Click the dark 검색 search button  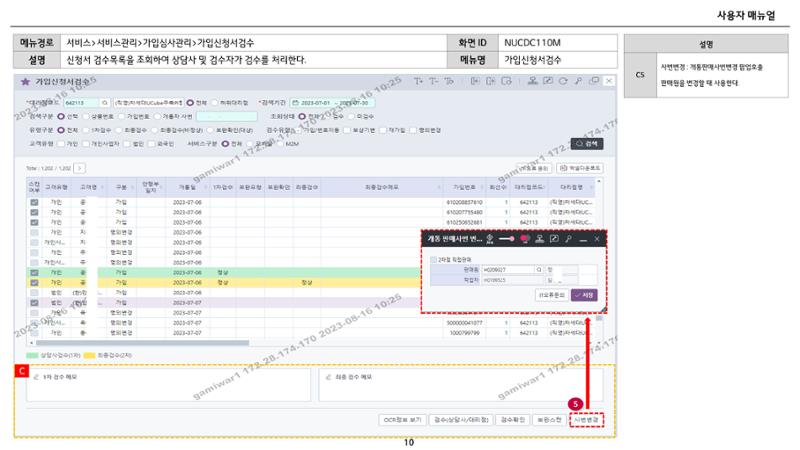[587, 144]
